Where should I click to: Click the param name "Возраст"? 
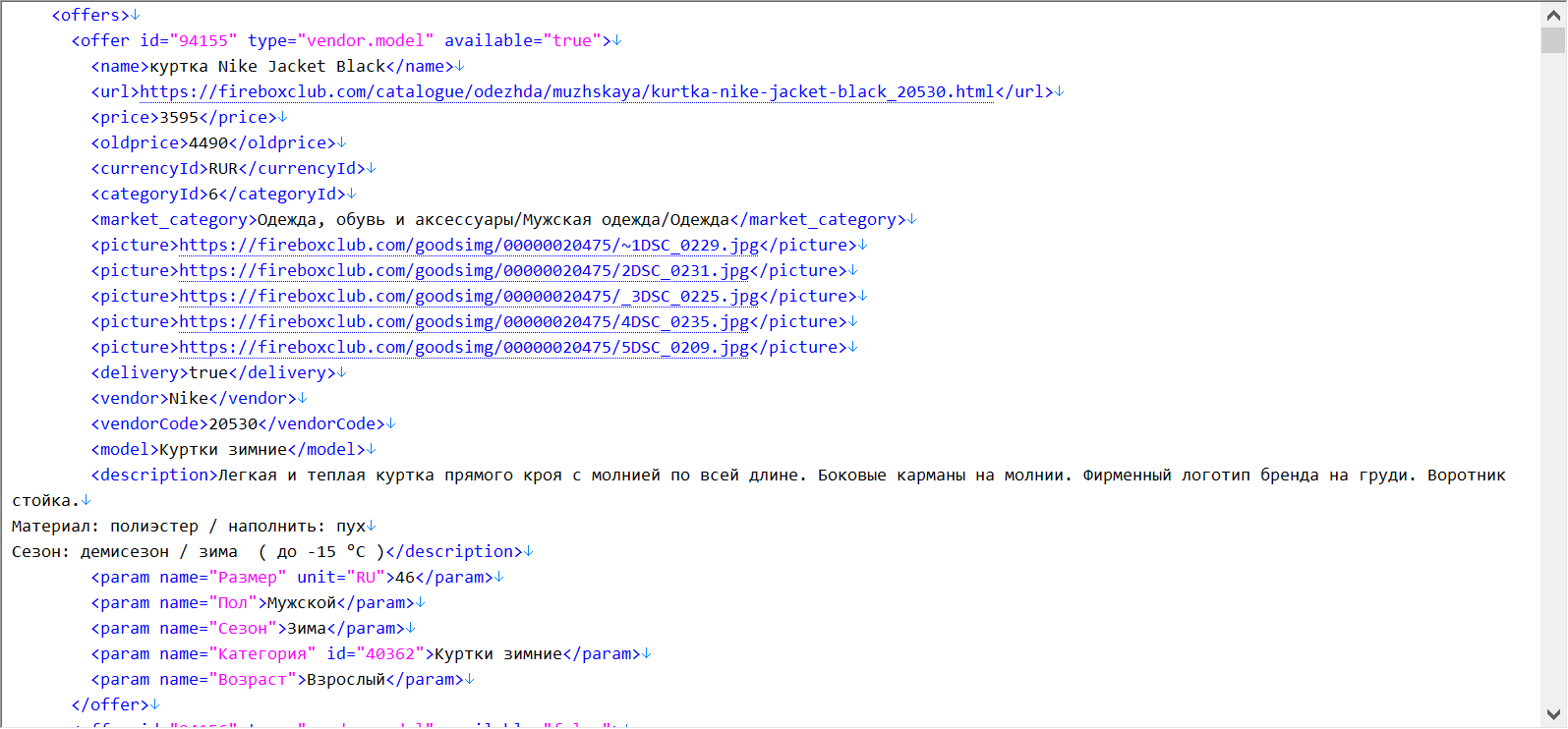[x=253, y=679]
